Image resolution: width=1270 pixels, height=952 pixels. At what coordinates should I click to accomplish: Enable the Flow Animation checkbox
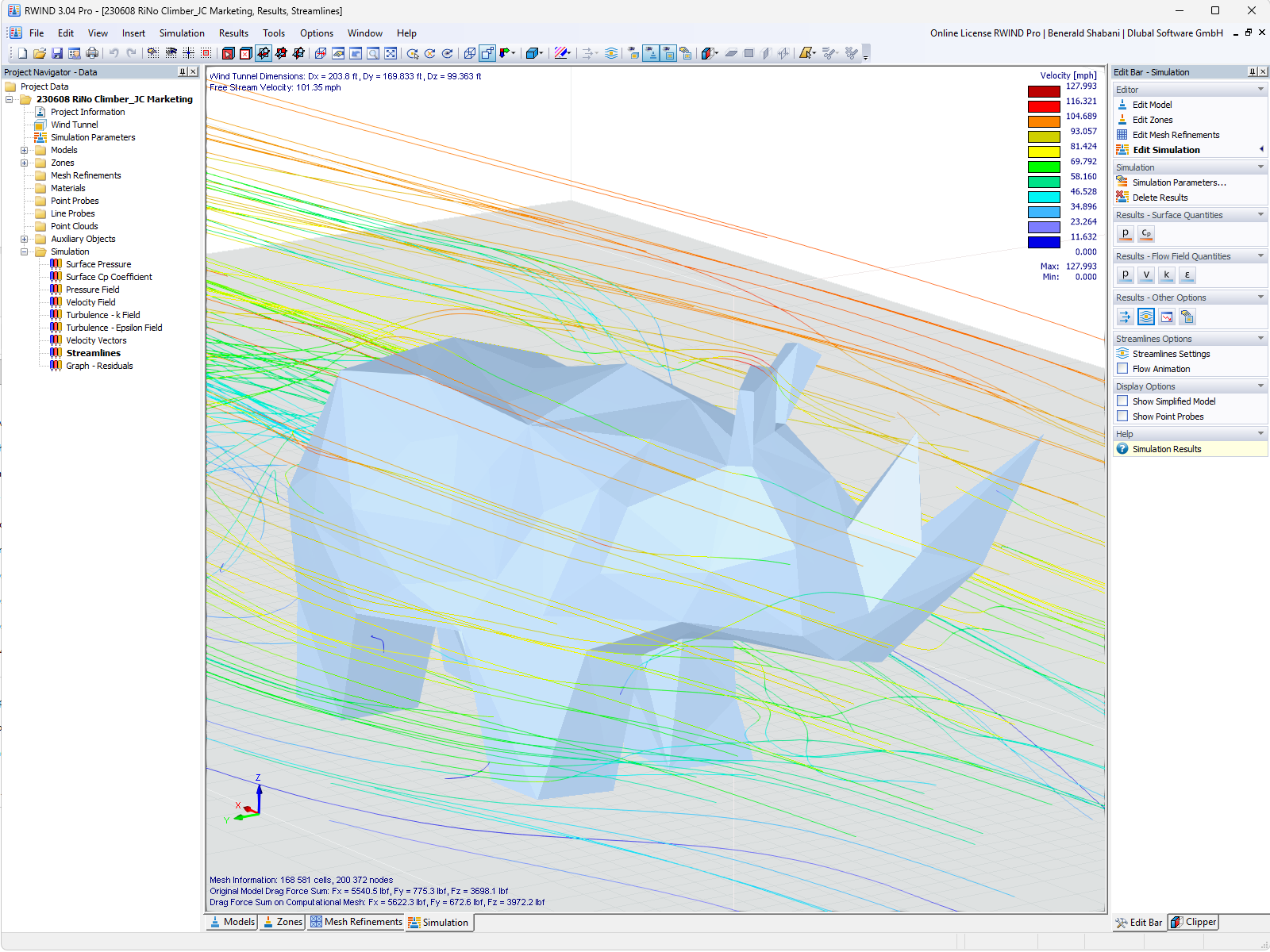tap(1122, 368)
